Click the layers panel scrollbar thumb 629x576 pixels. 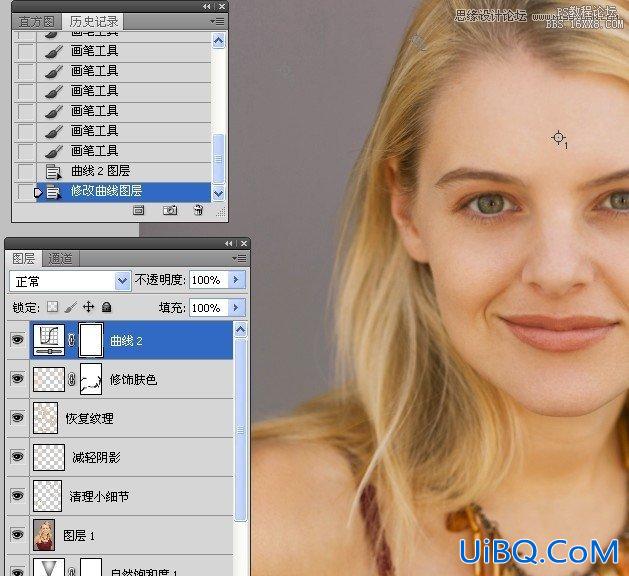click(240, 430)
